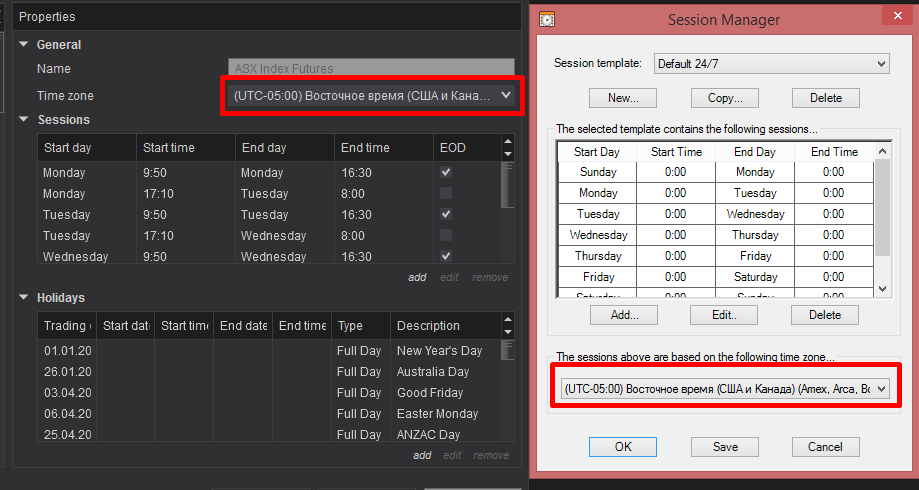919x490 pixels.
Task: Open the Session Manager time zone dropdown
Action: coord(724,389)
